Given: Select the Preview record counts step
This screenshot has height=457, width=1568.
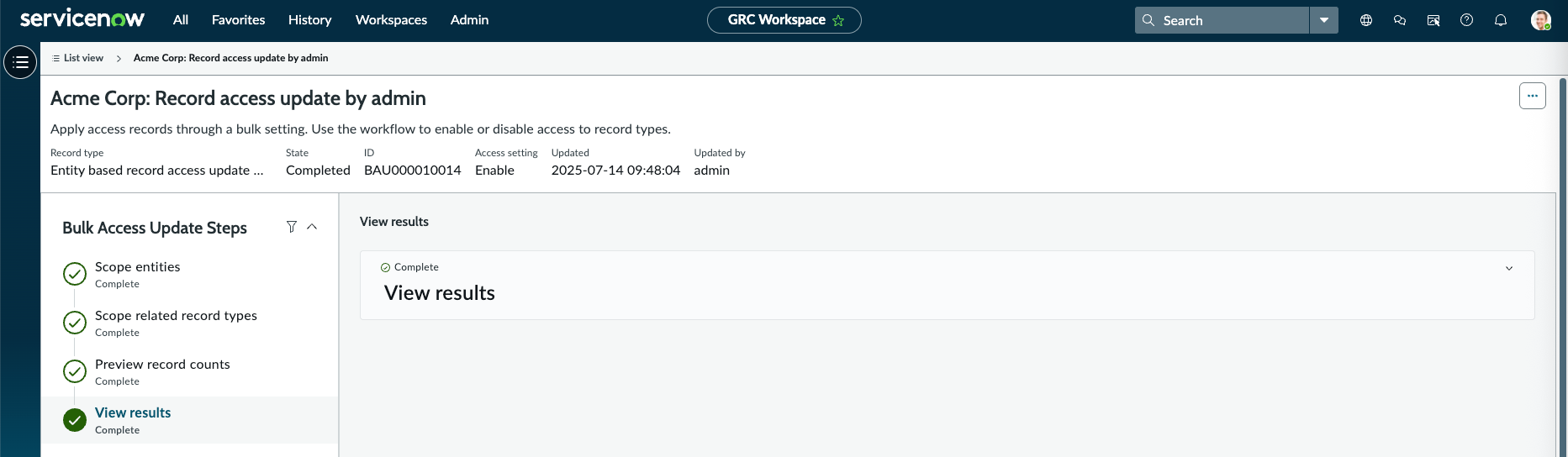Looking at the screenshot, I should (189, 372).
